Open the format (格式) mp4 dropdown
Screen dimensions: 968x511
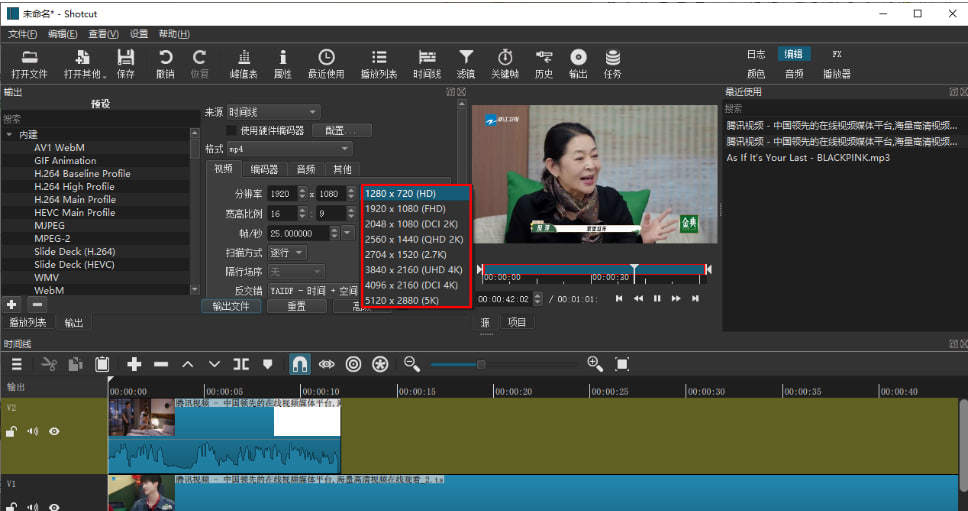[x=289, y=149]
